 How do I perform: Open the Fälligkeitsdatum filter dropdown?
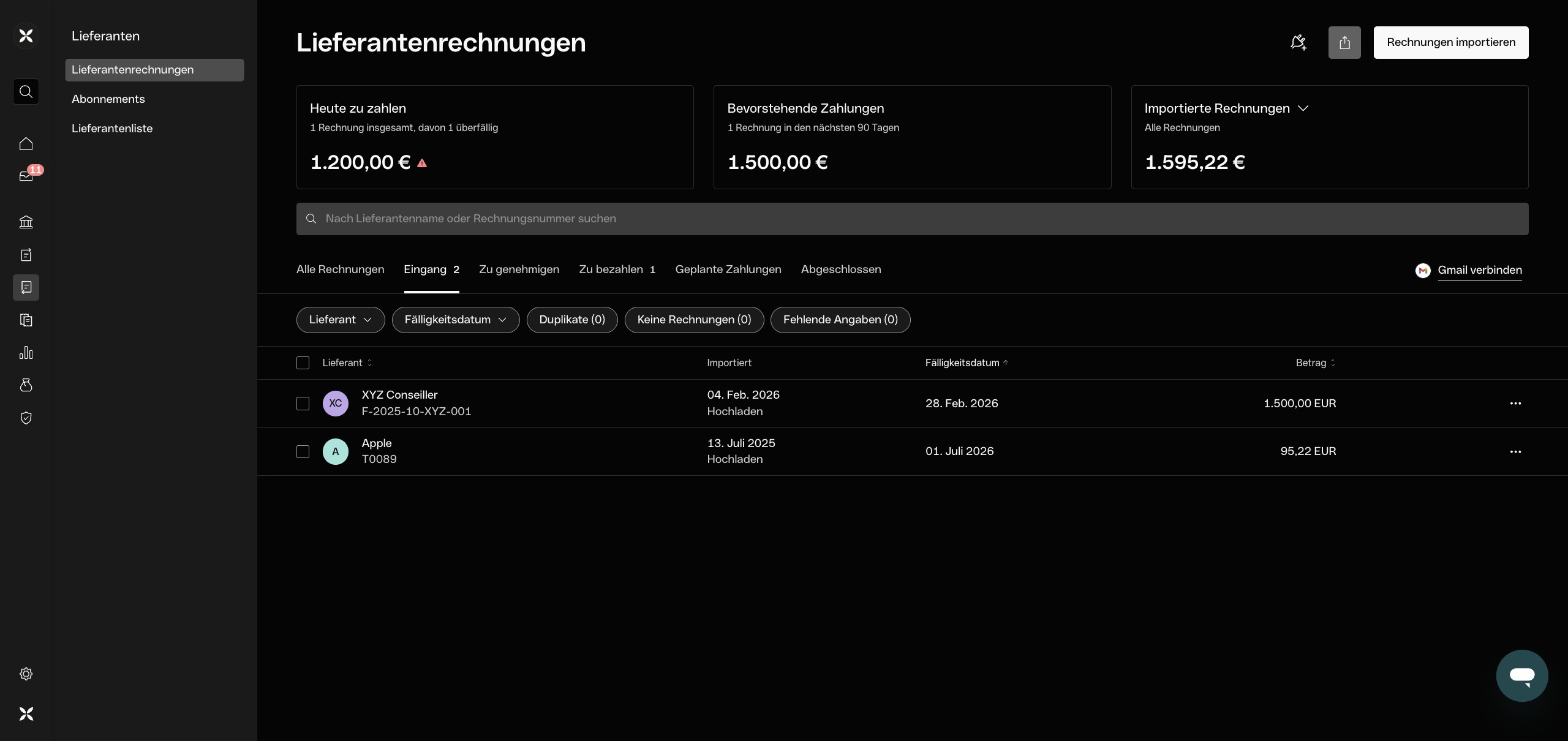pos(455,320)
